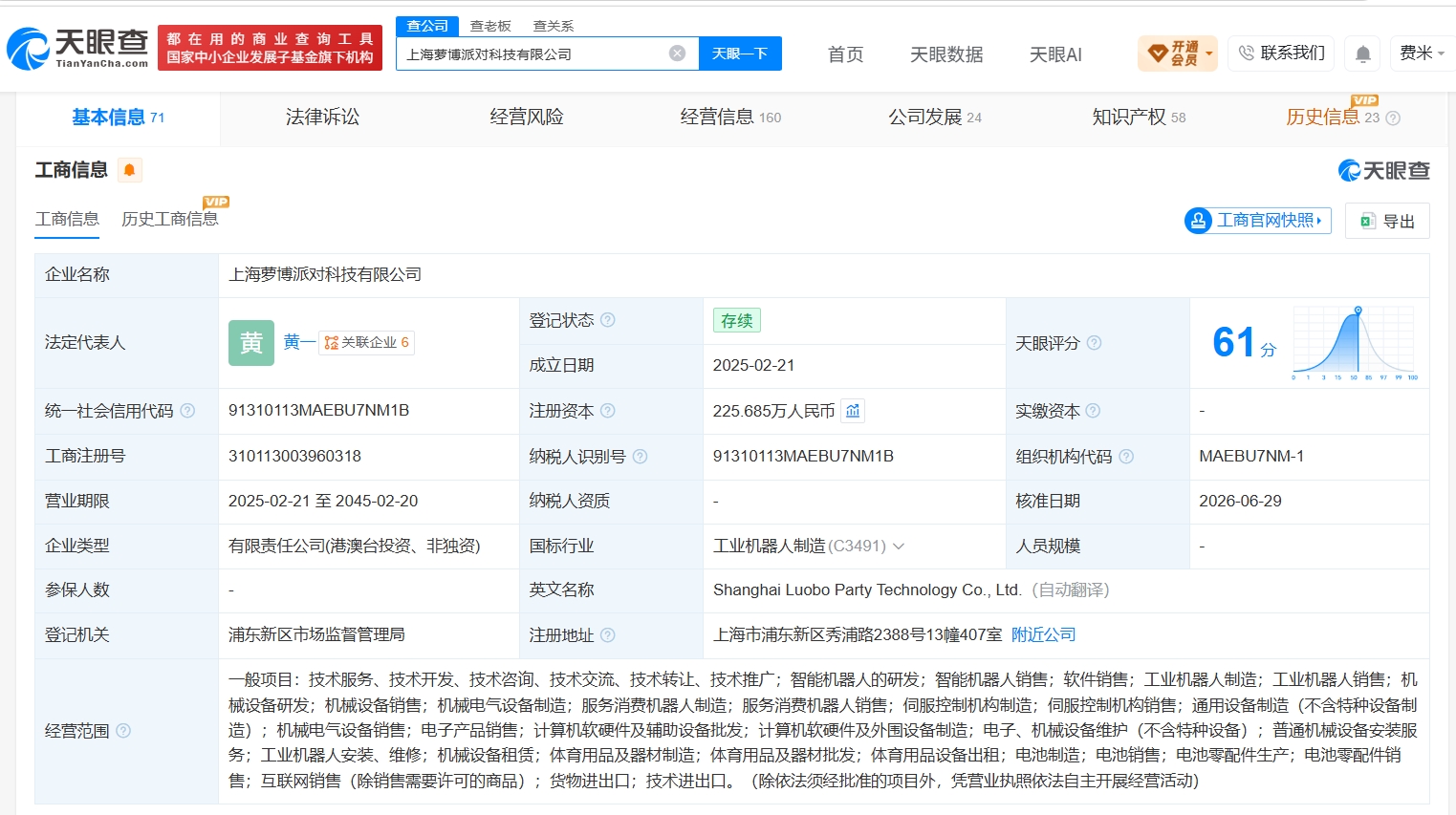Image resolution: width=1456 pixels, height=815 pixels.
Task: Click help icon beside 实缴资本
Action: pos(1093,411)
